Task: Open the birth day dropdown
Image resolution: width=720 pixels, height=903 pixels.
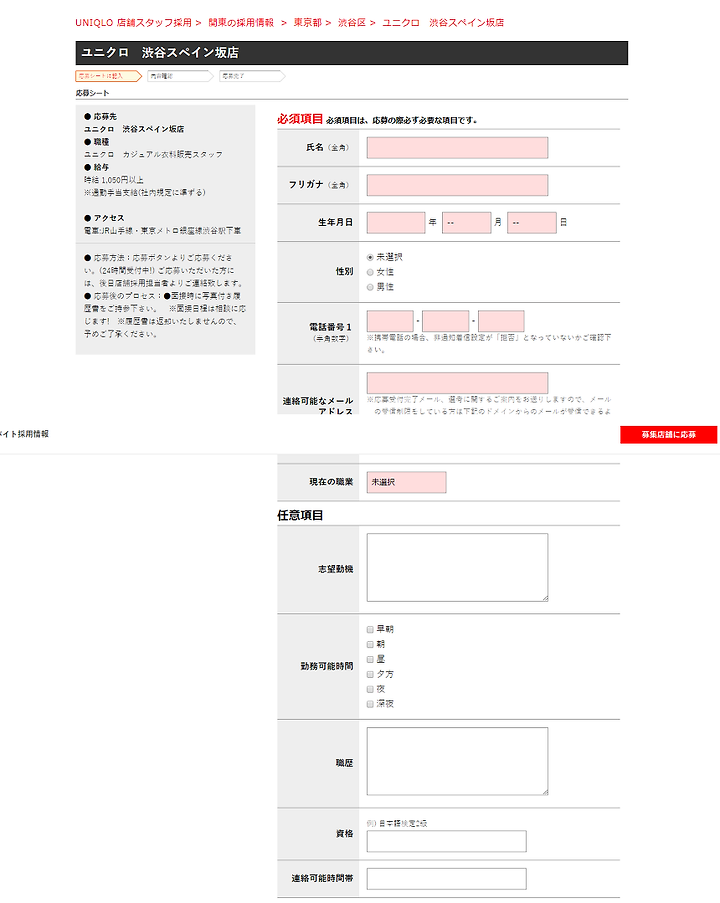Action: click(x=532, y=222)
